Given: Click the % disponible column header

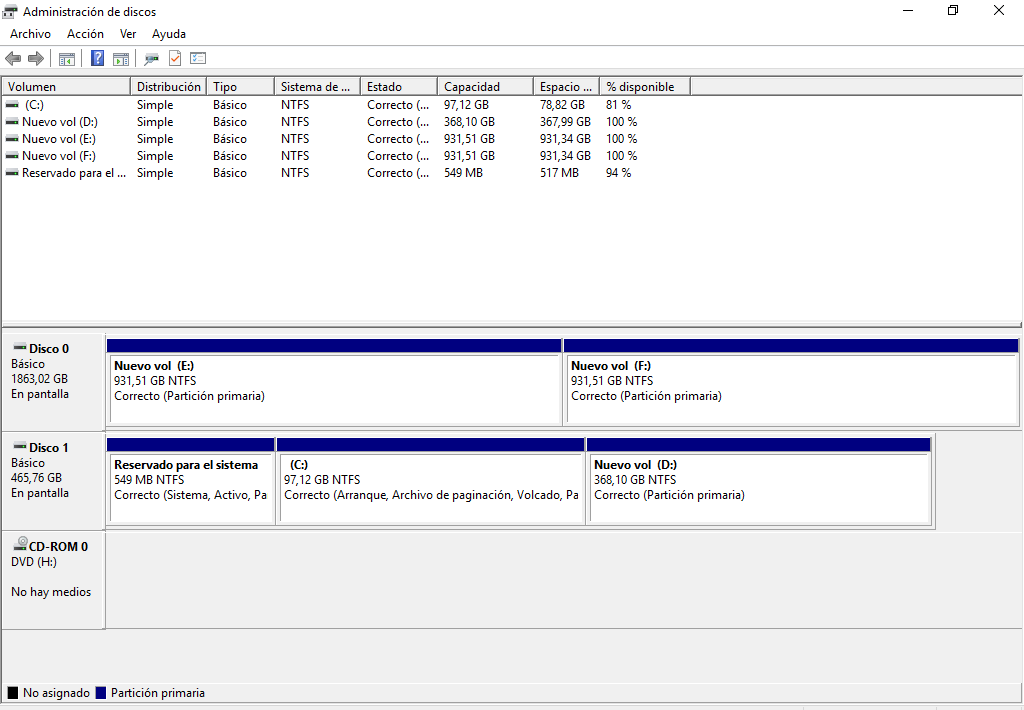Looking at the screenshot, I should (x=644, y=87).
